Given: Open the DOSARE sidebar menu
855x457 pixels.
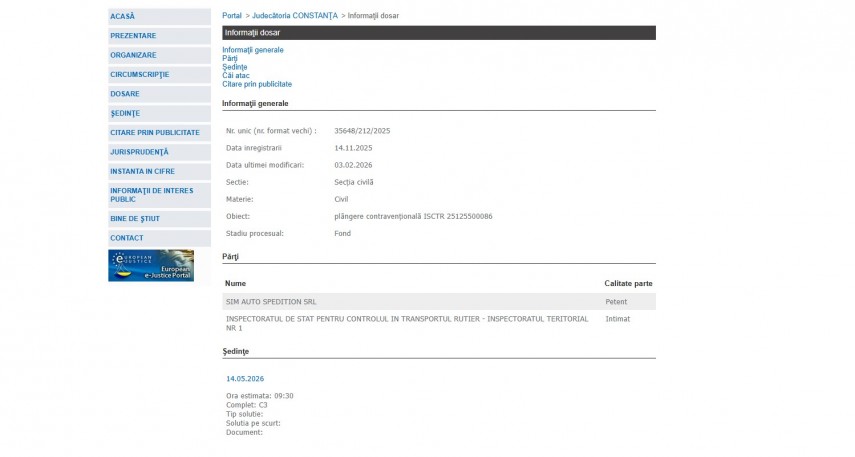Looking at the screenshot, I should [x=125, y=94].
